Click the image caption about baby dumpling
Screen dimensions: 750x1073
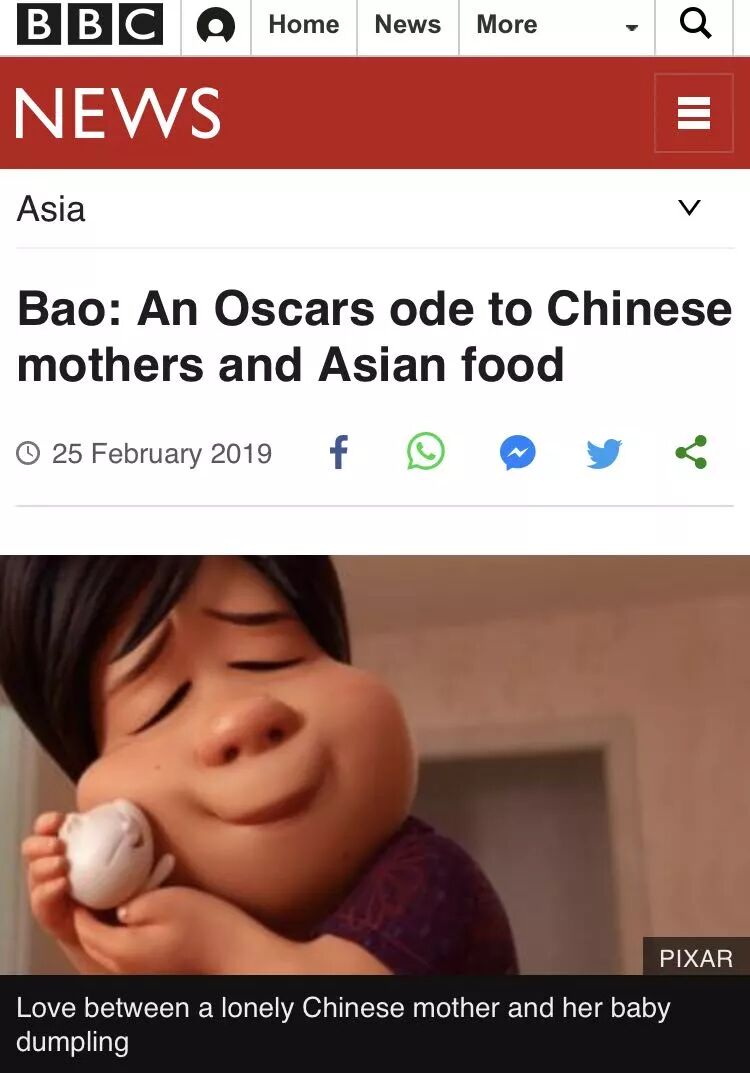click(x=343, y=1024)
